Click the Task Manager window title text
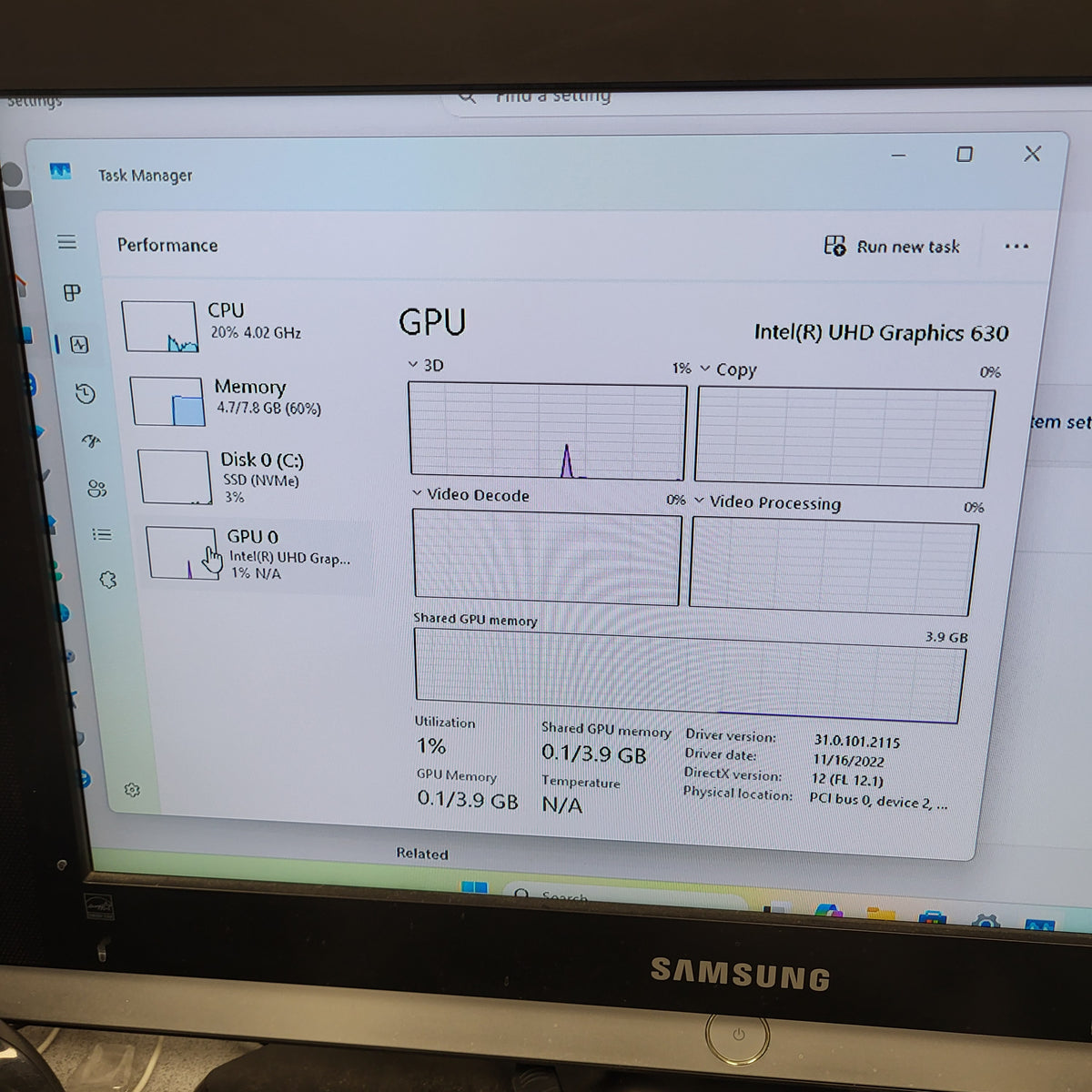Viewport: 1092px width, 1092px height. point(146,175)
